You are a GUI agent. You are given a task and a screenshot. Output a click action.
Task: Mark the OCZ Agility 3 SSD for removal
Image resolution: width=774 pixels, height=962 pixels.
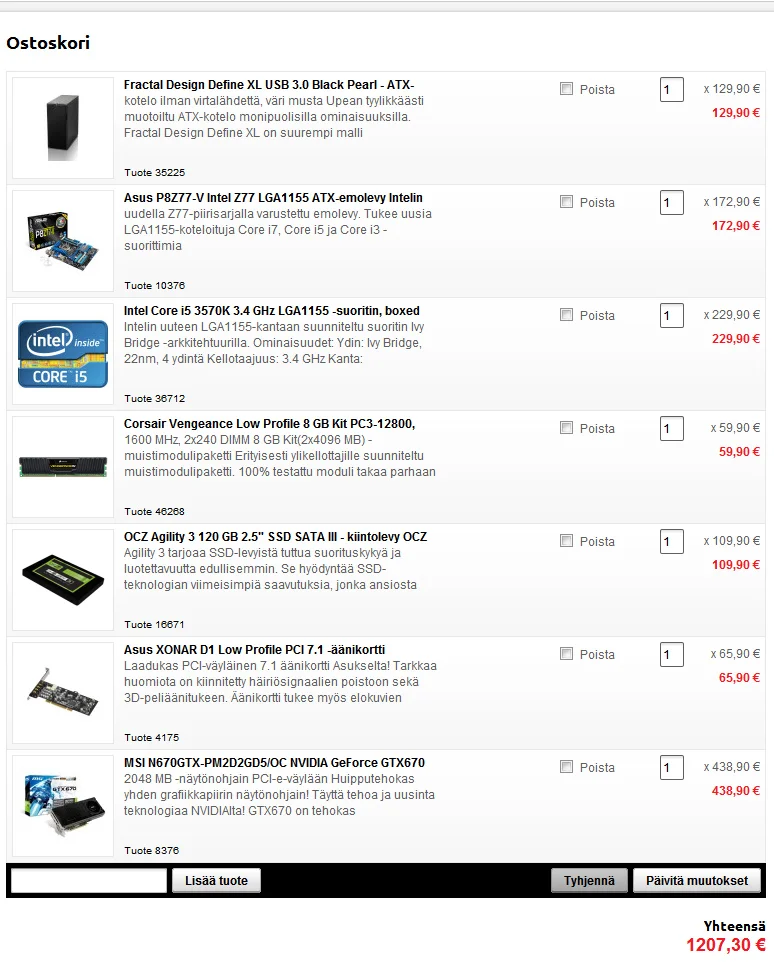566,541
